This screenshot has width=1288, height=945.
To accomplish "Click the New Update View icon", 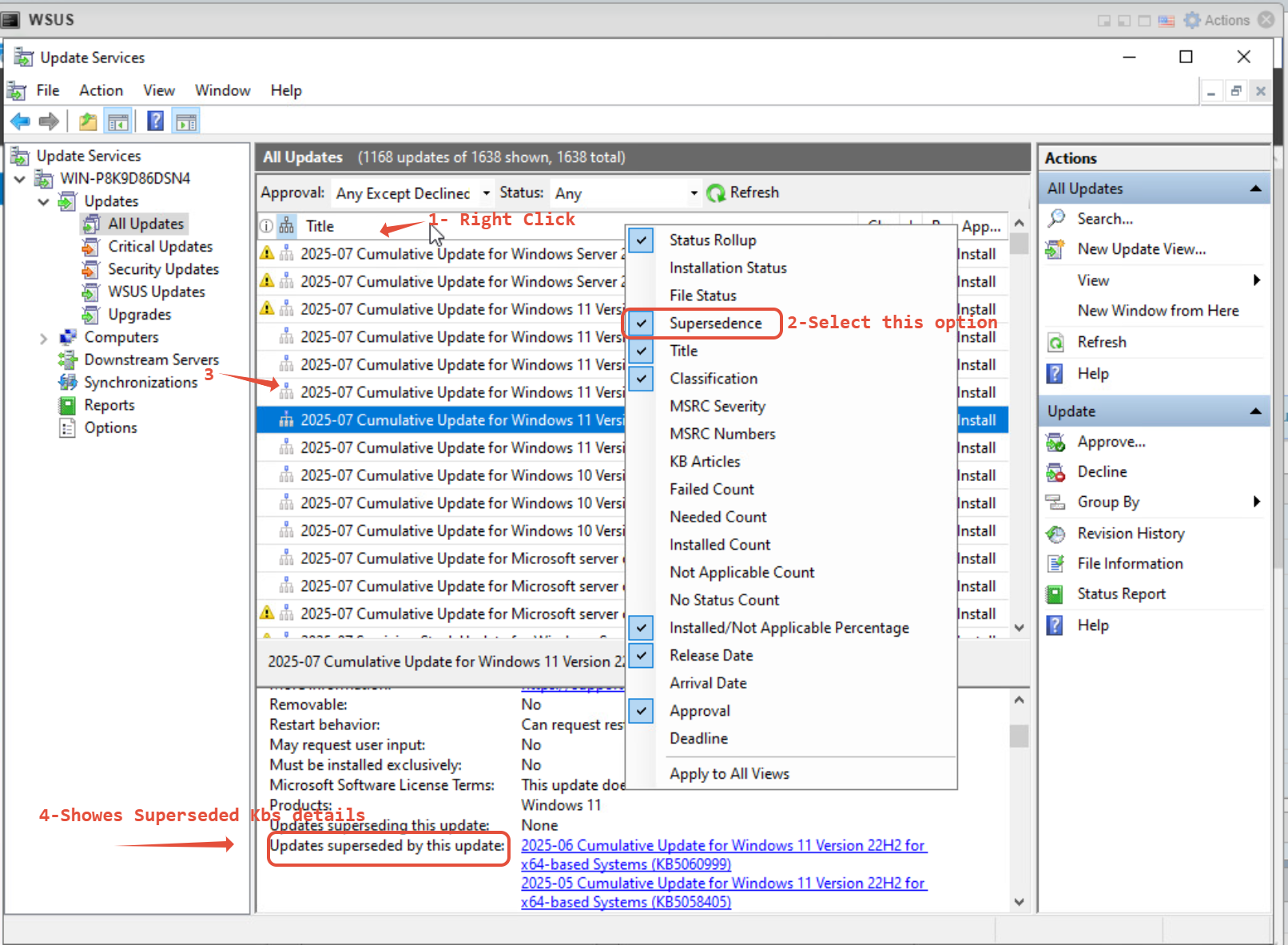I will coord(1055,249).
